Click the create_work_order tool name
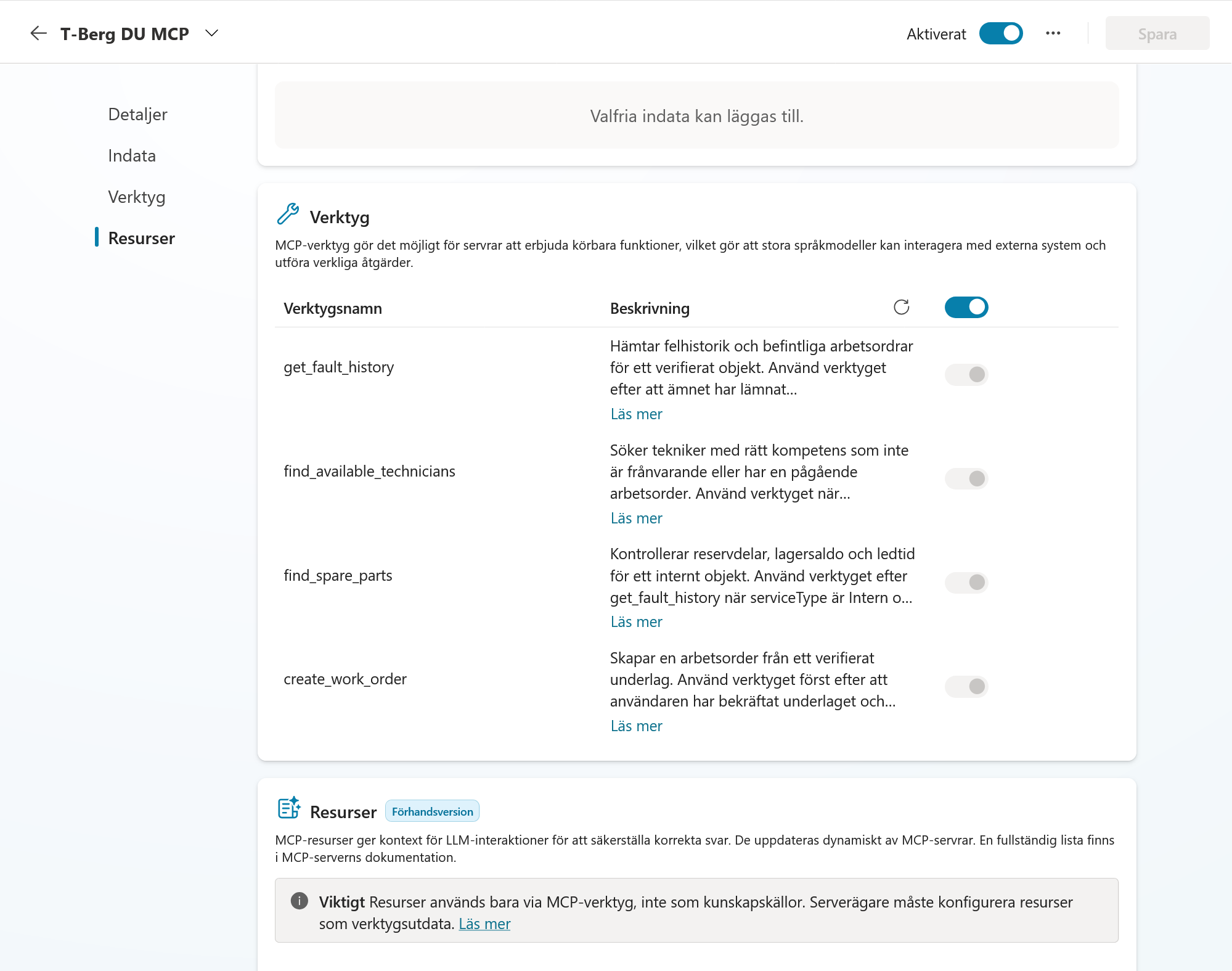1232x971 pixels. [345, 679]
